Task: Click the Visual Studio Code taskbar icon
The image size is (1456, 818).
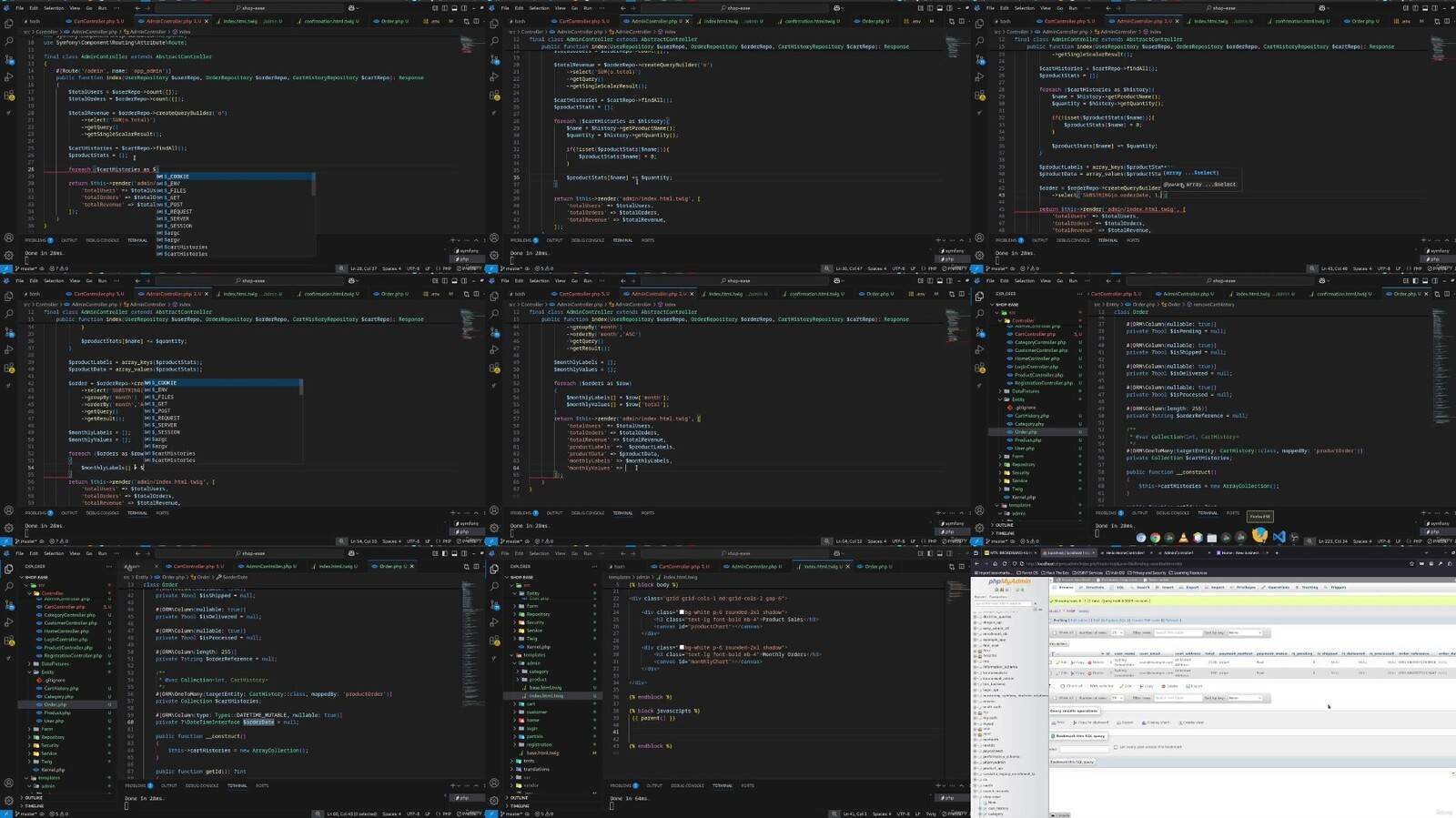Action: [1279, 538]
